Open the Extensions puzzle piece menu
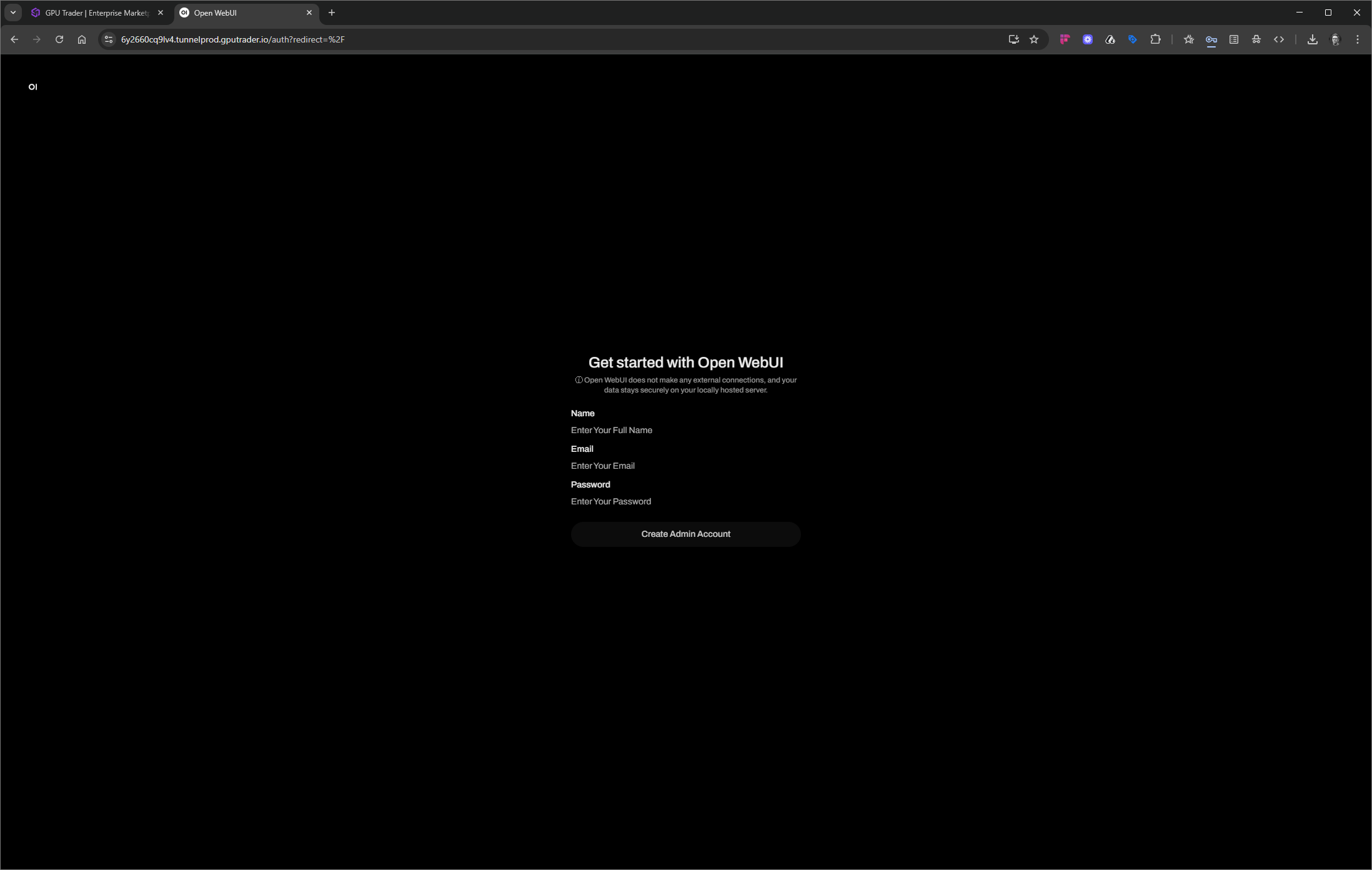 pos(1155,39)
